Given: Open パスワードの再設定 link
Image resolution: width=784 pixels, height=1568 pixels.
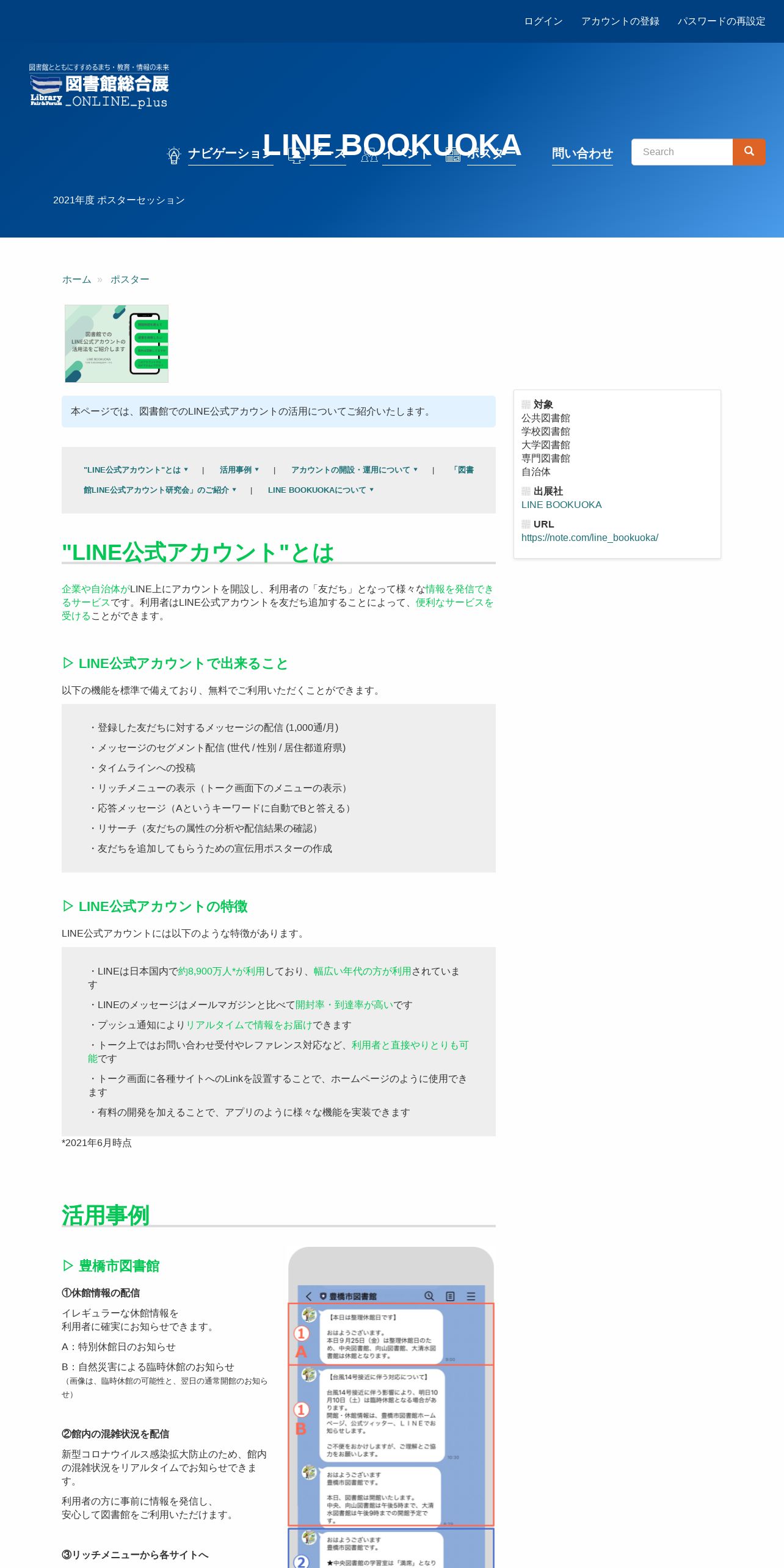Looking at the screenshot, I should (x=722, y=21).
